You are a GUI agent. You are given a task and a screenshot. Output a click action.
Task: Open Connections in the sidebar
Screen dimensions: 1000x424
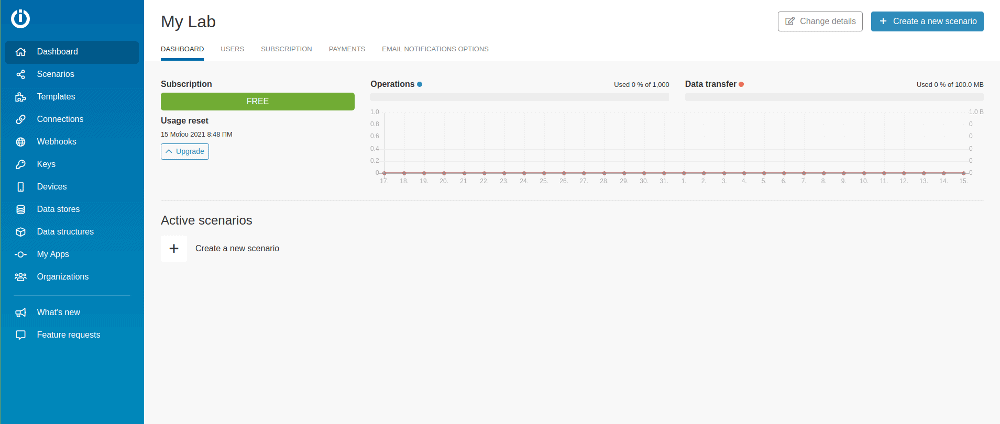tap(72, 119)
